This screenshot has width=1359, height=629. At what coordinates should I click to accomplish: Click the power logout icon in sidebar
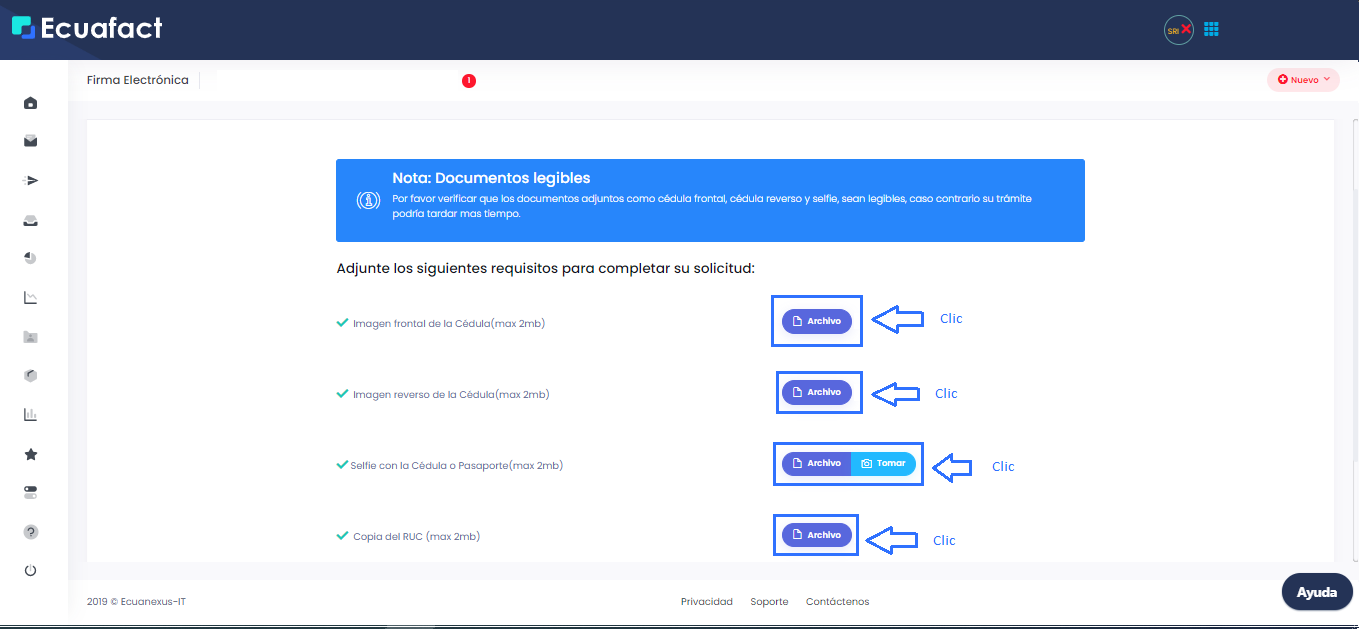coord(30,570)
